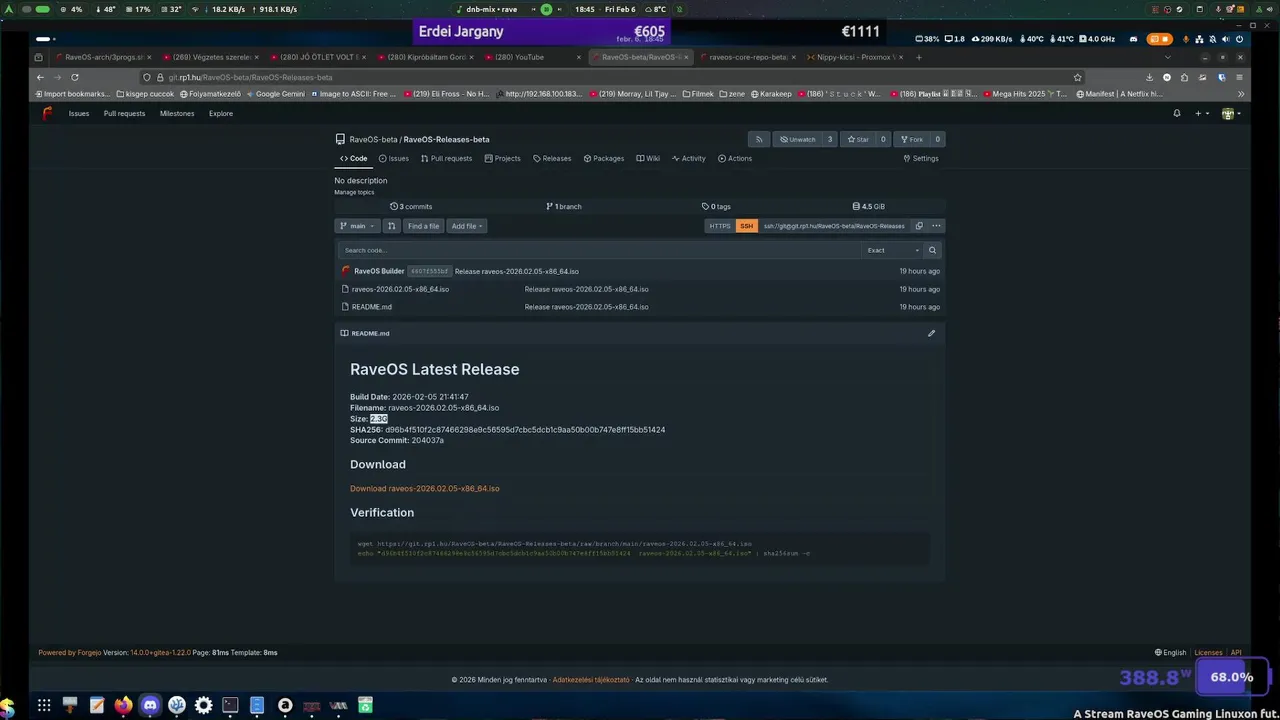Open the green app icon in taskbar
Image resolution: width=1280 pixels, height=720 pixels.
click(365, 705)
